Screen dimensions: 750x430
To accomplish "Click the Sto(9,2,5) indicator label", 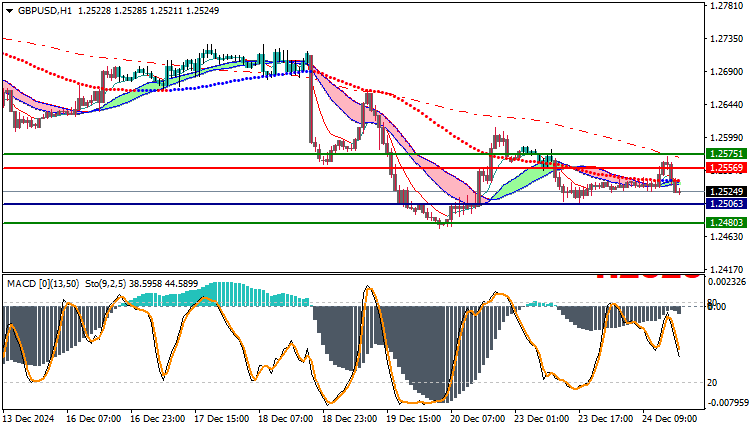I will (x=105, y=284).
